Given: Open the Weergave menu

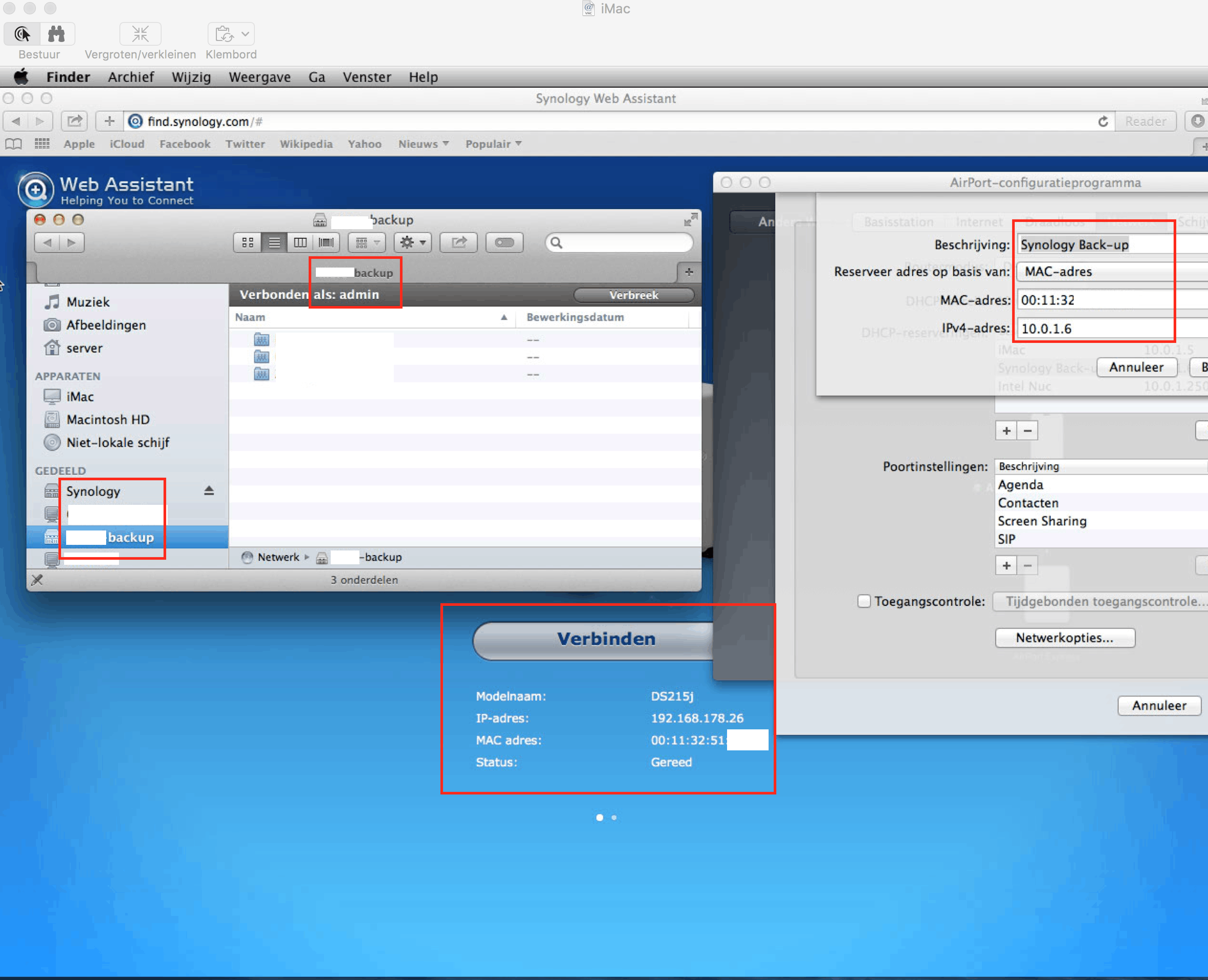Looking at the screenshot, I should coord(259,77).
